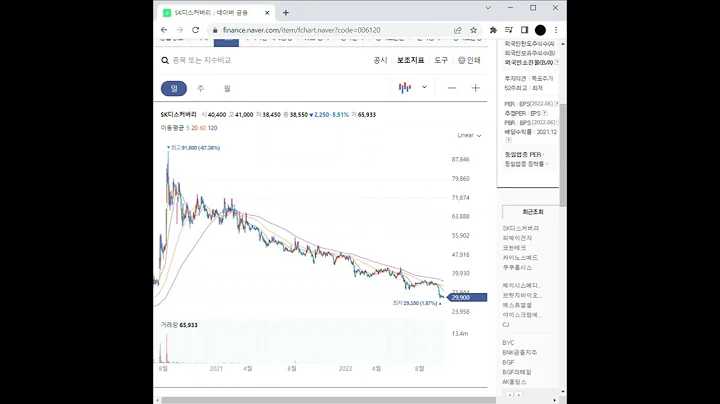Open the candlestick chart type selector
This screenshot has height=404, width=720.
tap(405, 87)
